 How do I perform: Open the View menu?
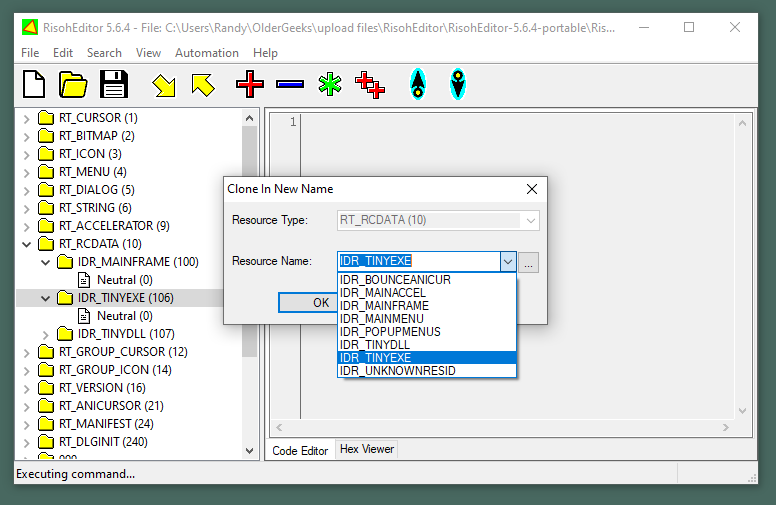click(148, 53)
